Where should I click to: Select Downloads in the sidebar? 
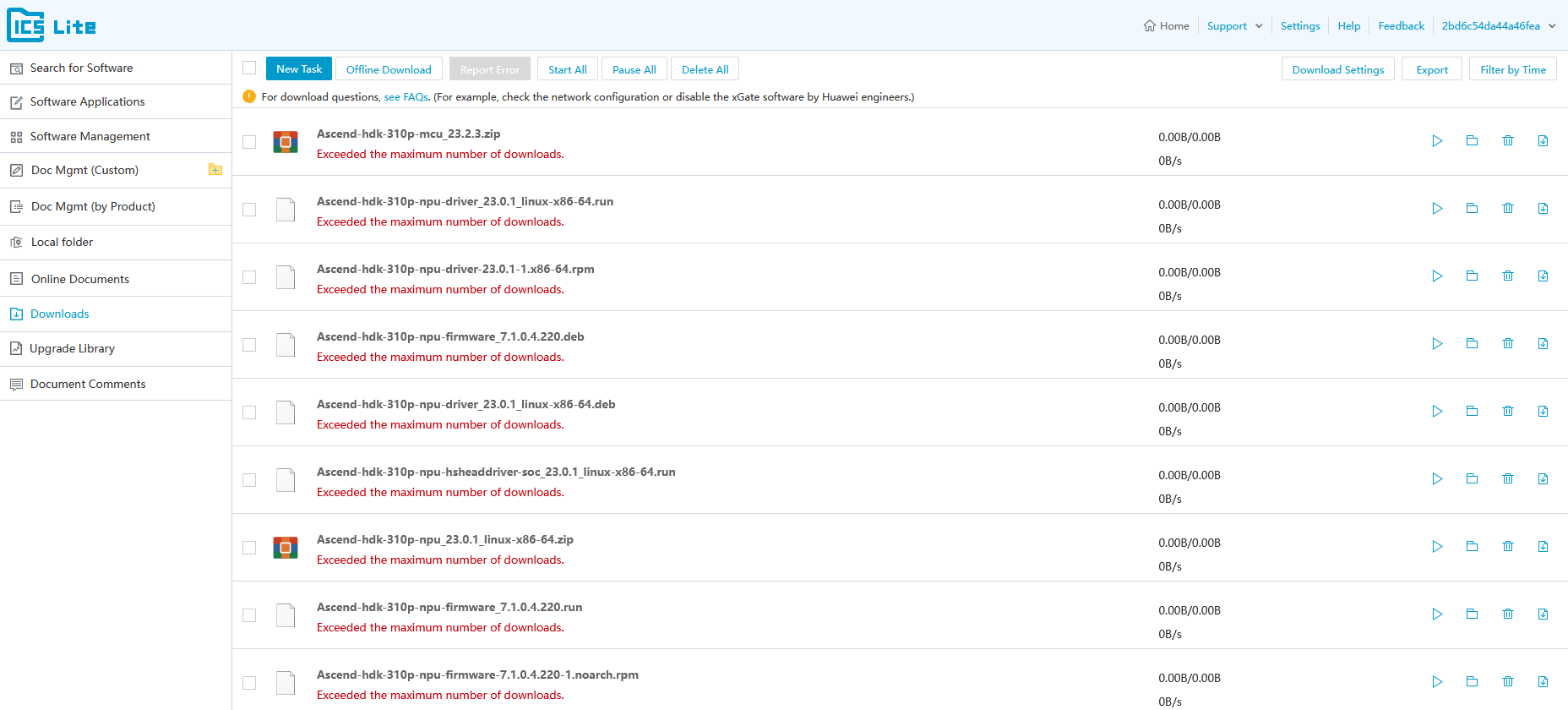click(x=116, y=314)
